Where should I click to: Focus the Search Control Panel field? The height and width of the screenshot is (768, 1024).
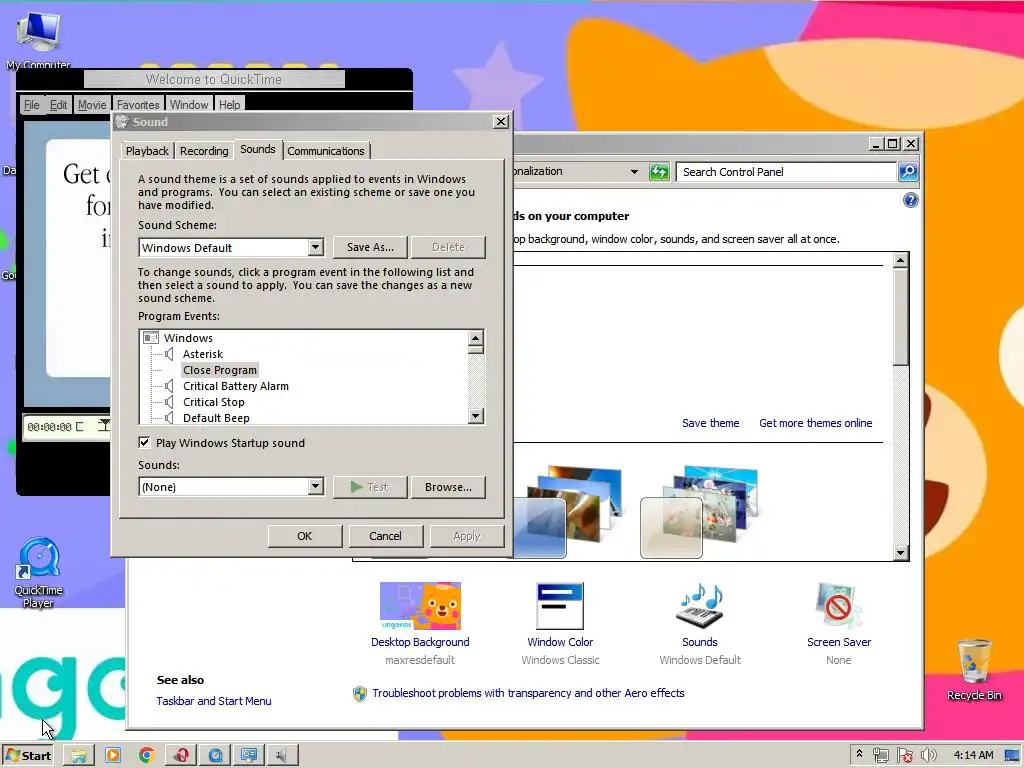[786, 172]
